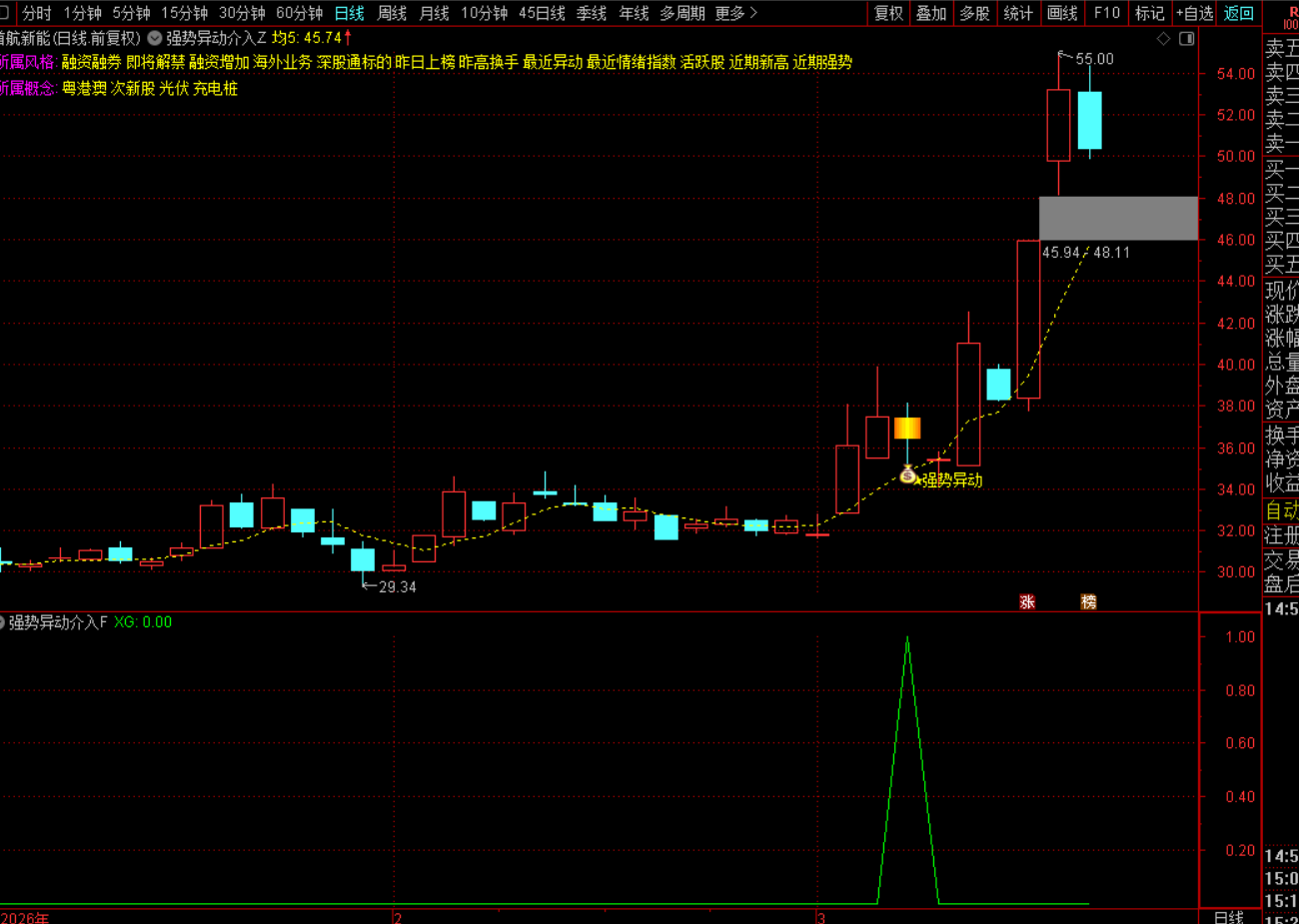
Task: Click the panel layout icon beside the diamond
Action: (1186, 38)
